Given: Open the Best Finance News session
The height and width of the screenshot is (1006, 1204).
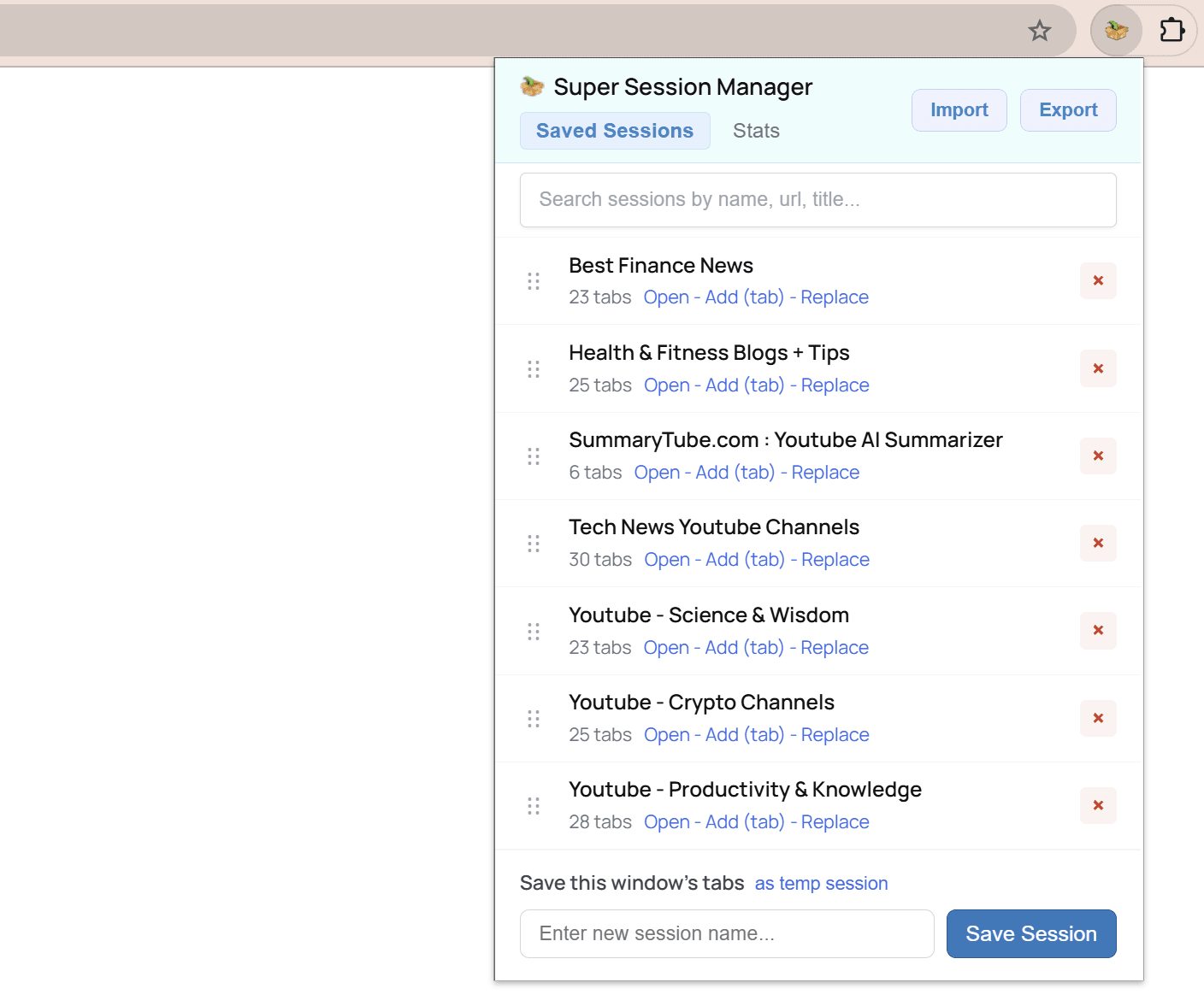Looking at the screenshot, I should (x=666, y=297).
